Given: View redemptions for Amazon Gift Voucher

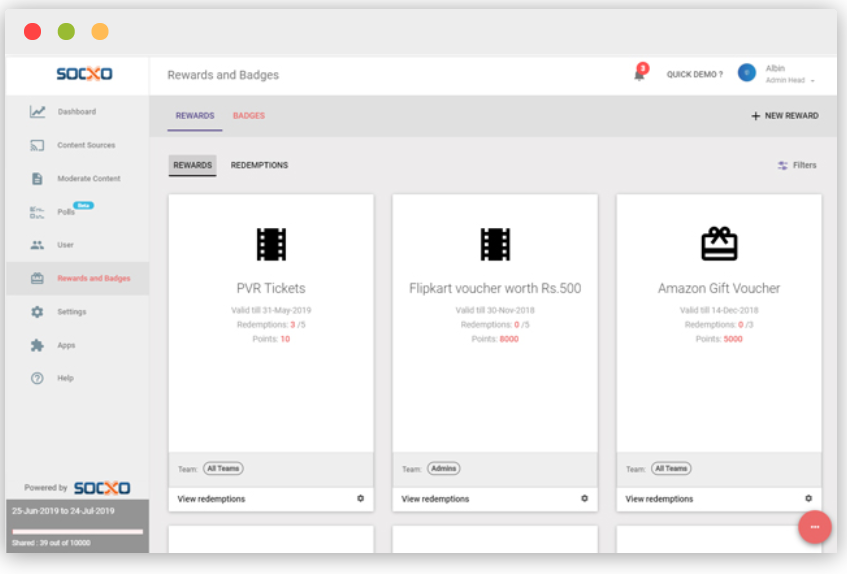Looking at the screenshot, I should pos(659,499).
